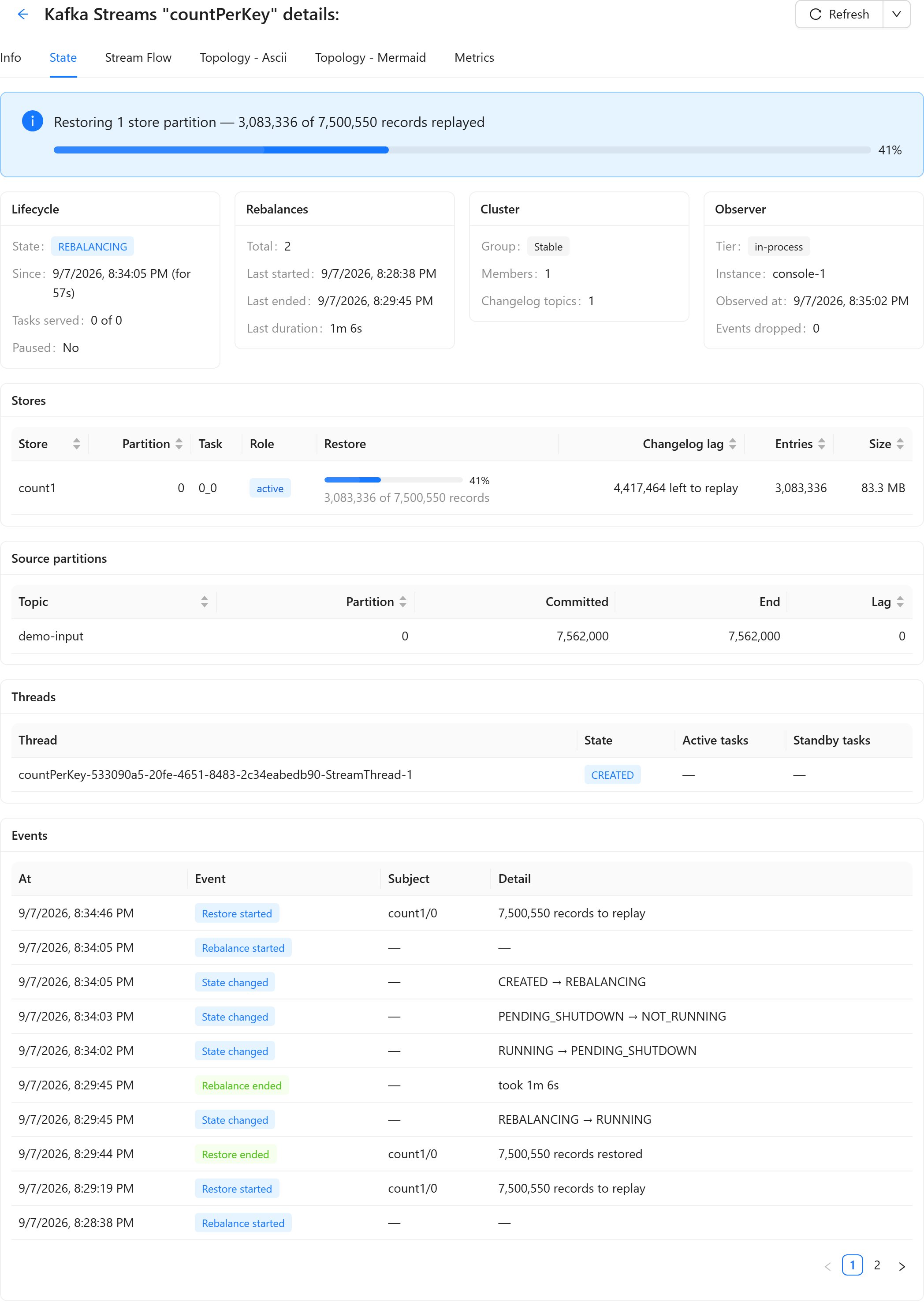Screen dimensions: 924x1302
Task: Go to next events page
Action: click(x=902, y=1266)
